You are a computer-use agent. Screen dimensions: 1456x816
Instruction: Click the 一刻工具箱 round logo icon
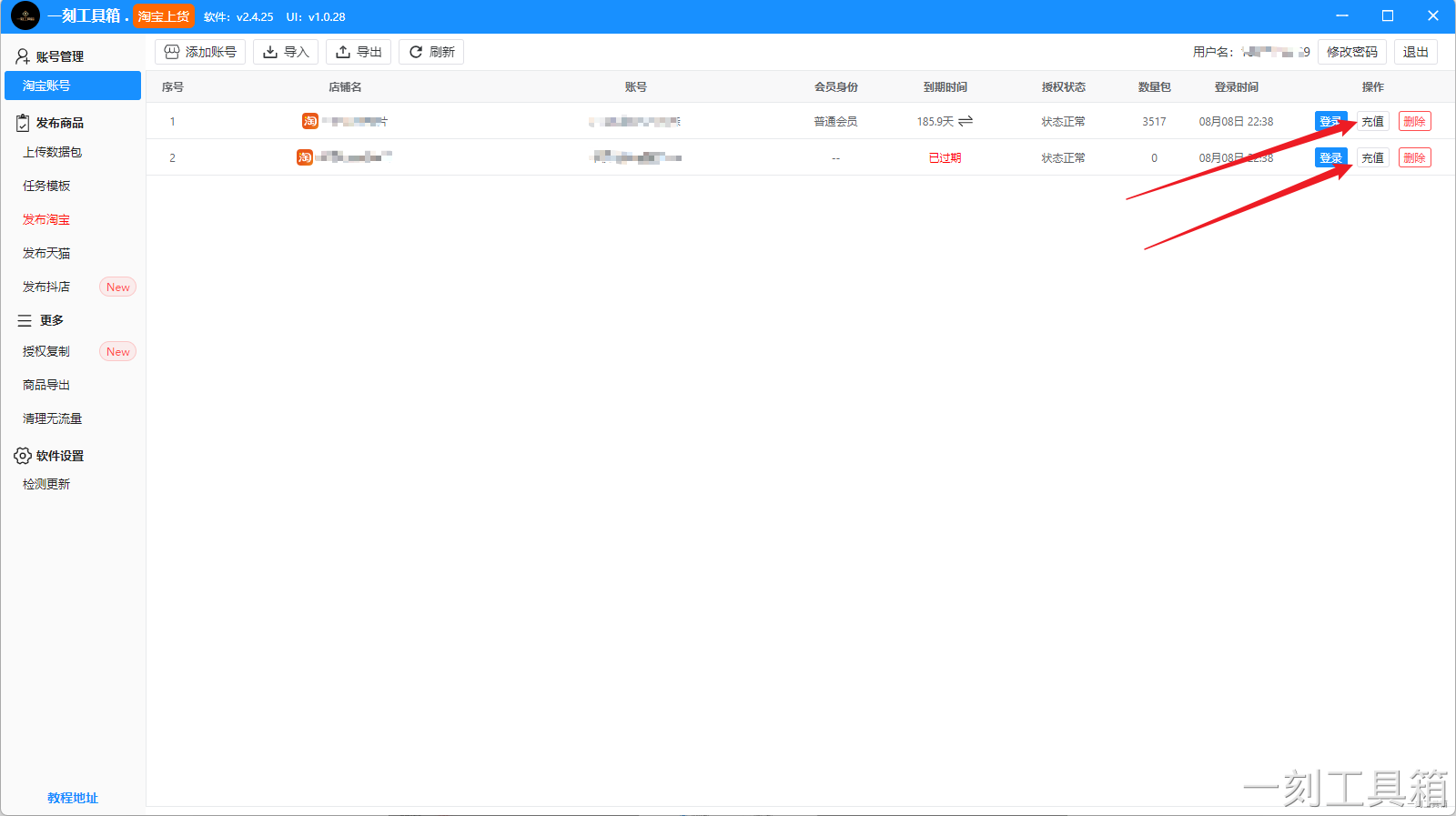click(x=25, y=15)
